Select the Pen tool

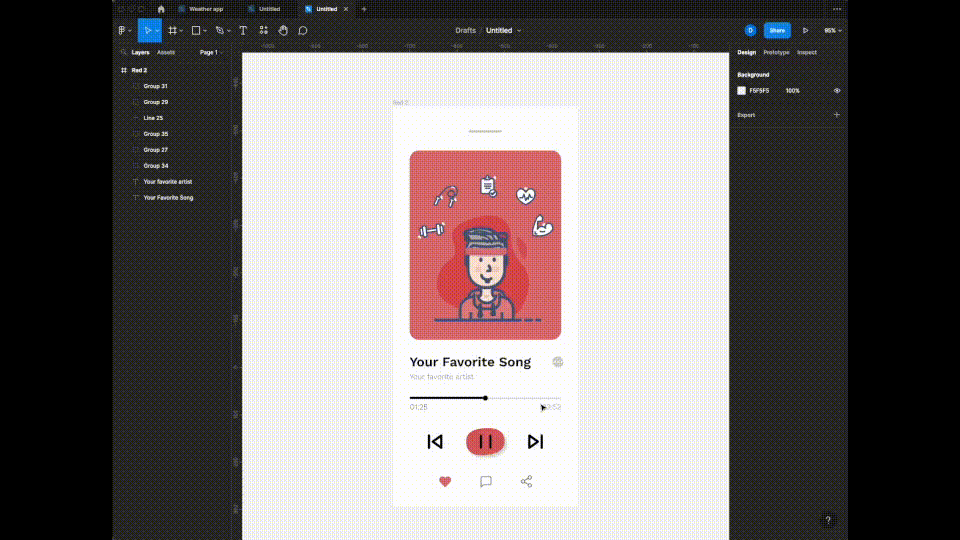(220, 30)
